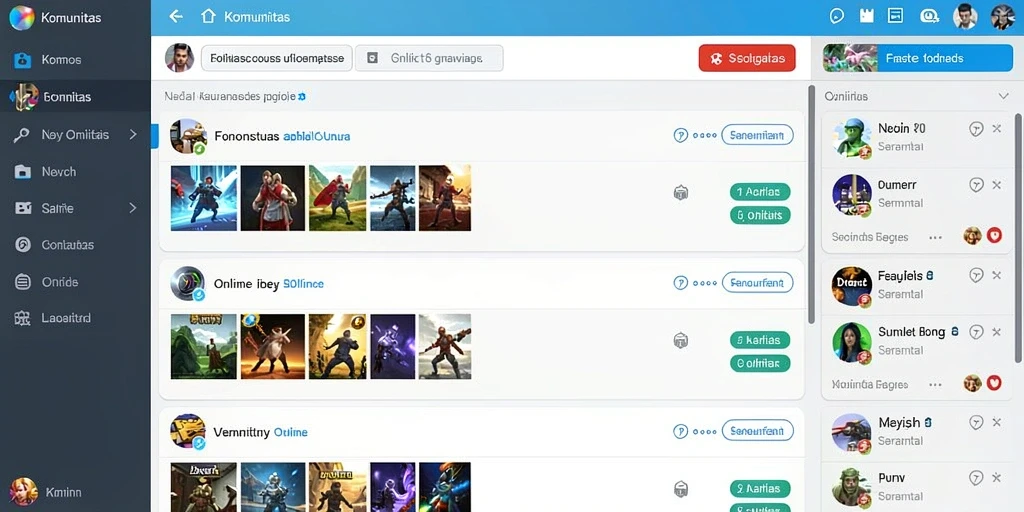Dismiss the Neoin friend entry
The image size is (1024, 512).
pos(997,129)
